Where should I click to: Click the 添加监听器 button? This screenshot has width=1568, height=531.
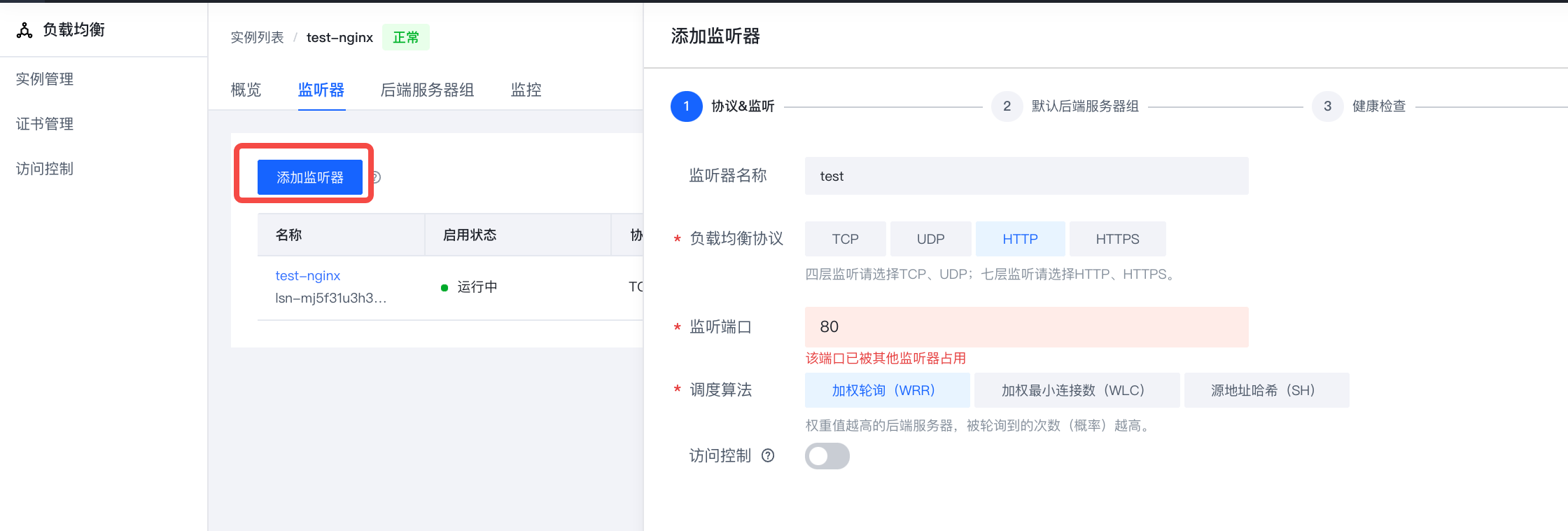[x=310, y=177]
